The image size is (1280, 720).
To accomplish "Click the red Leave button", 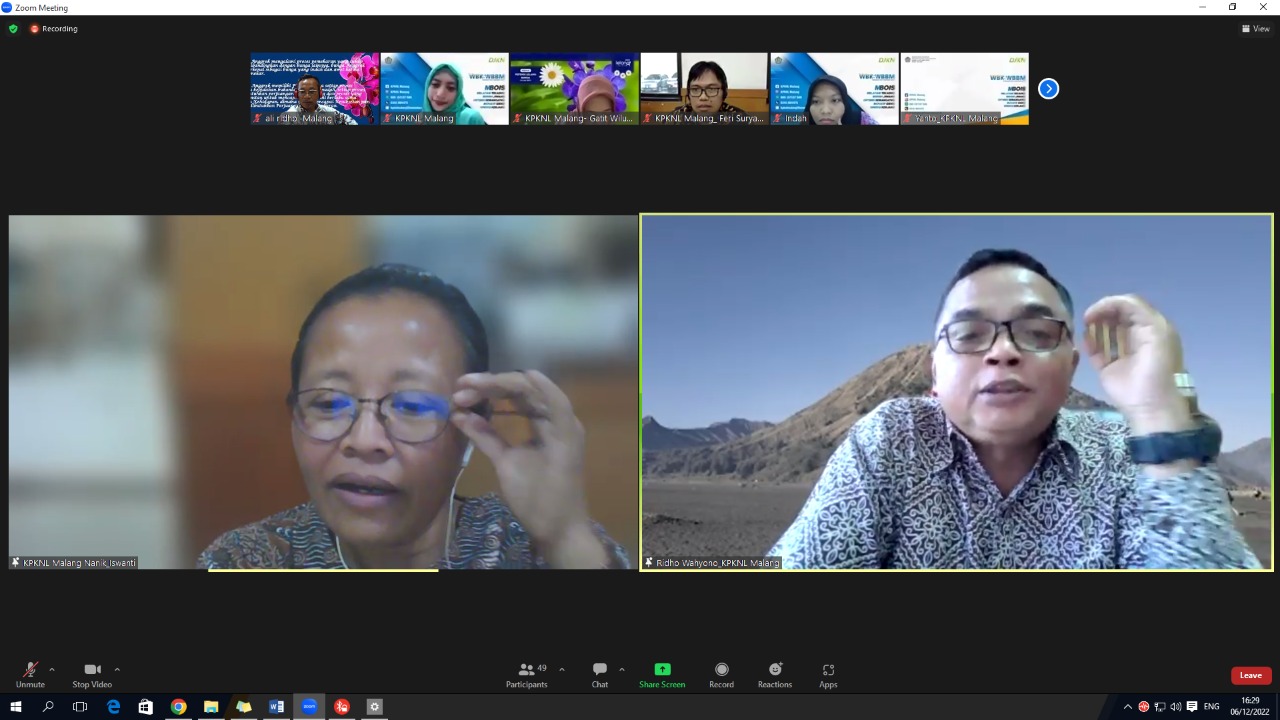I will 1250,675.
